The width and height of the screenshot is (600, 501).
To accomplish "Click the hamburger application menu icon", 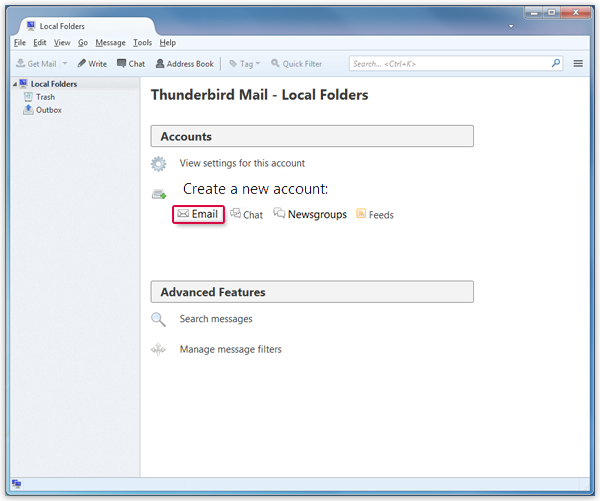I will pyautogui.click(x=577, y=63).
